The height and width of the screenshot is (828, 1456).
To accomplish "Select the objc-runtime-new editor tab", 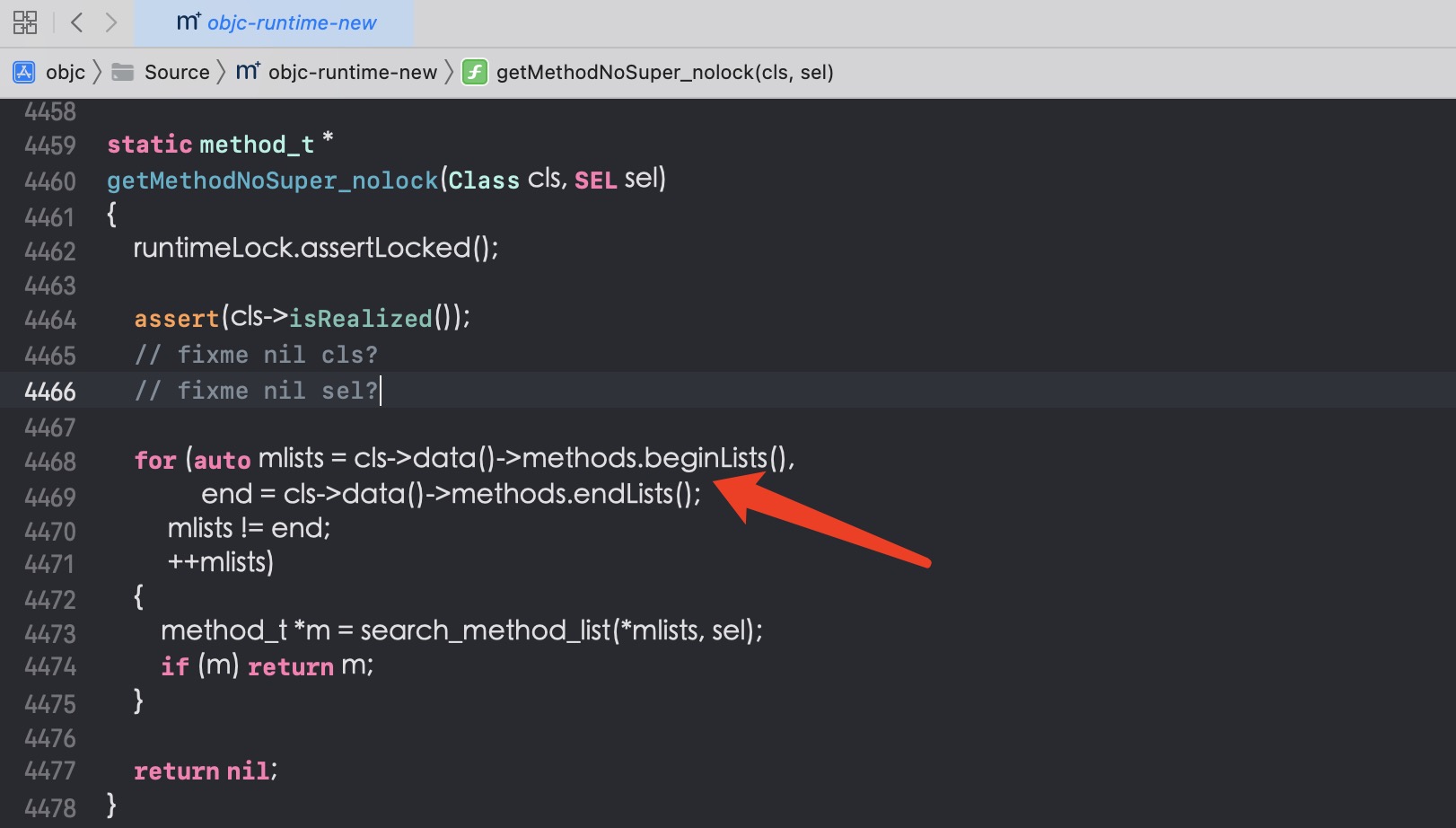I will (275, 22).
